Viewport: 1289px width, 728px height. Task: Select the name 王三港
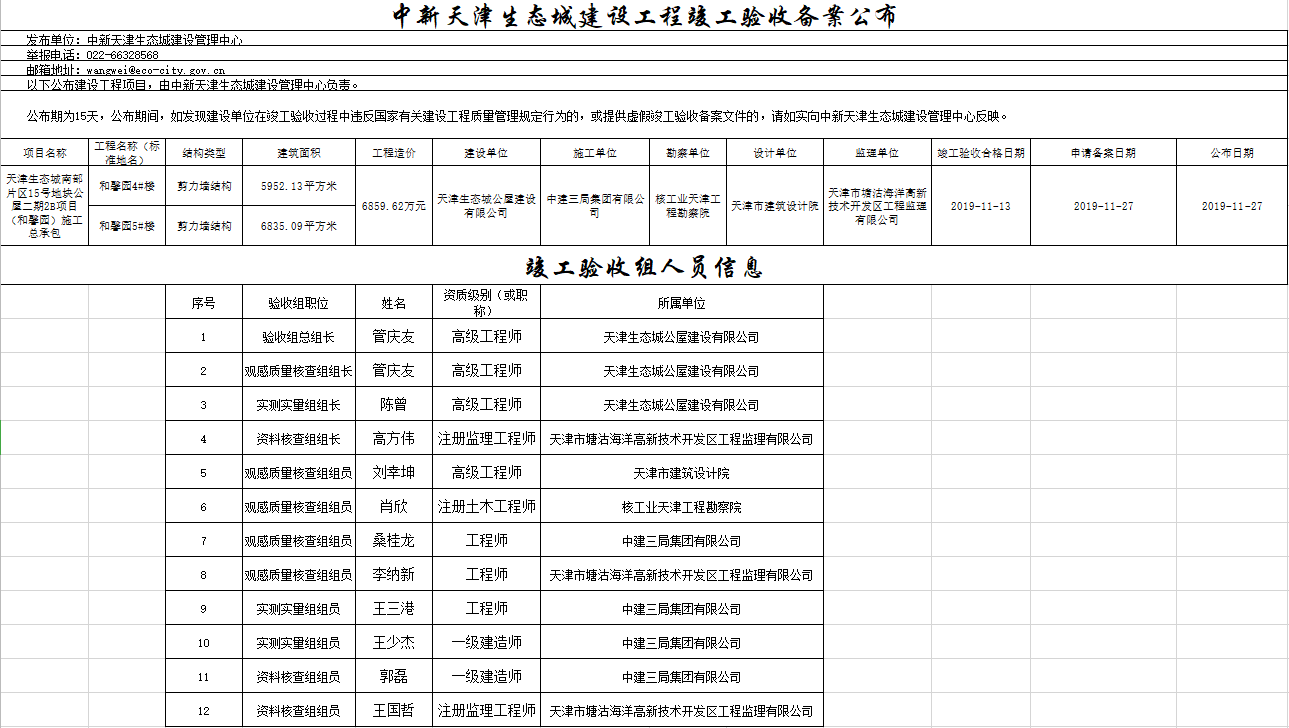pyautogui.click(x=394, y=609)
